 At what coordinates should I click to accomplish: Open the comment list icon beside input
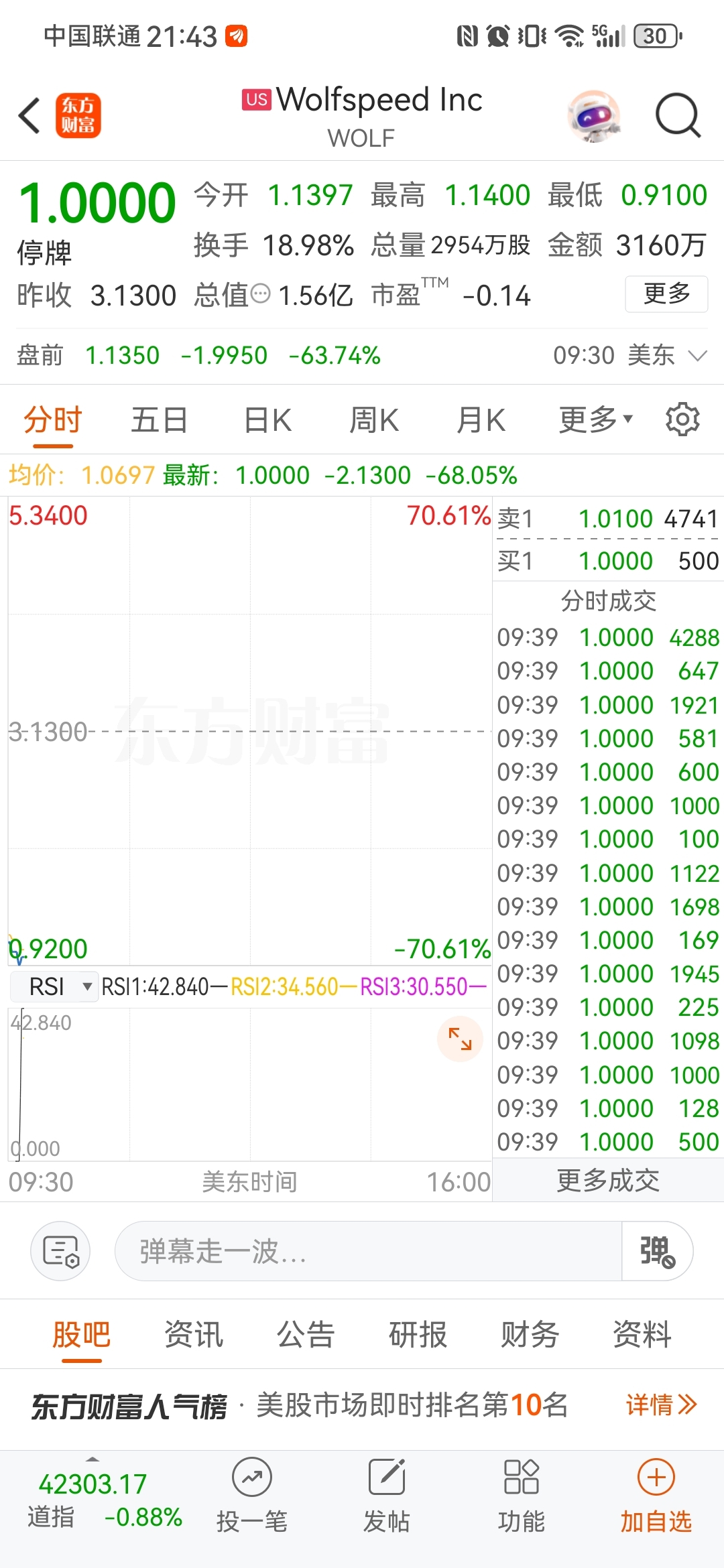click(x=60, y=1251)
